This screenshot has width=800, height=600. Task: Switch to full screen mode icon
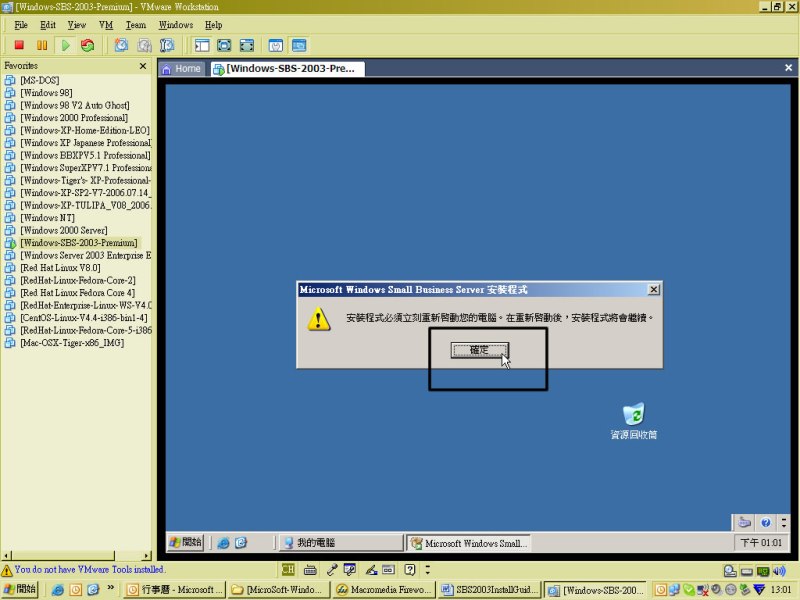(224, 45)
